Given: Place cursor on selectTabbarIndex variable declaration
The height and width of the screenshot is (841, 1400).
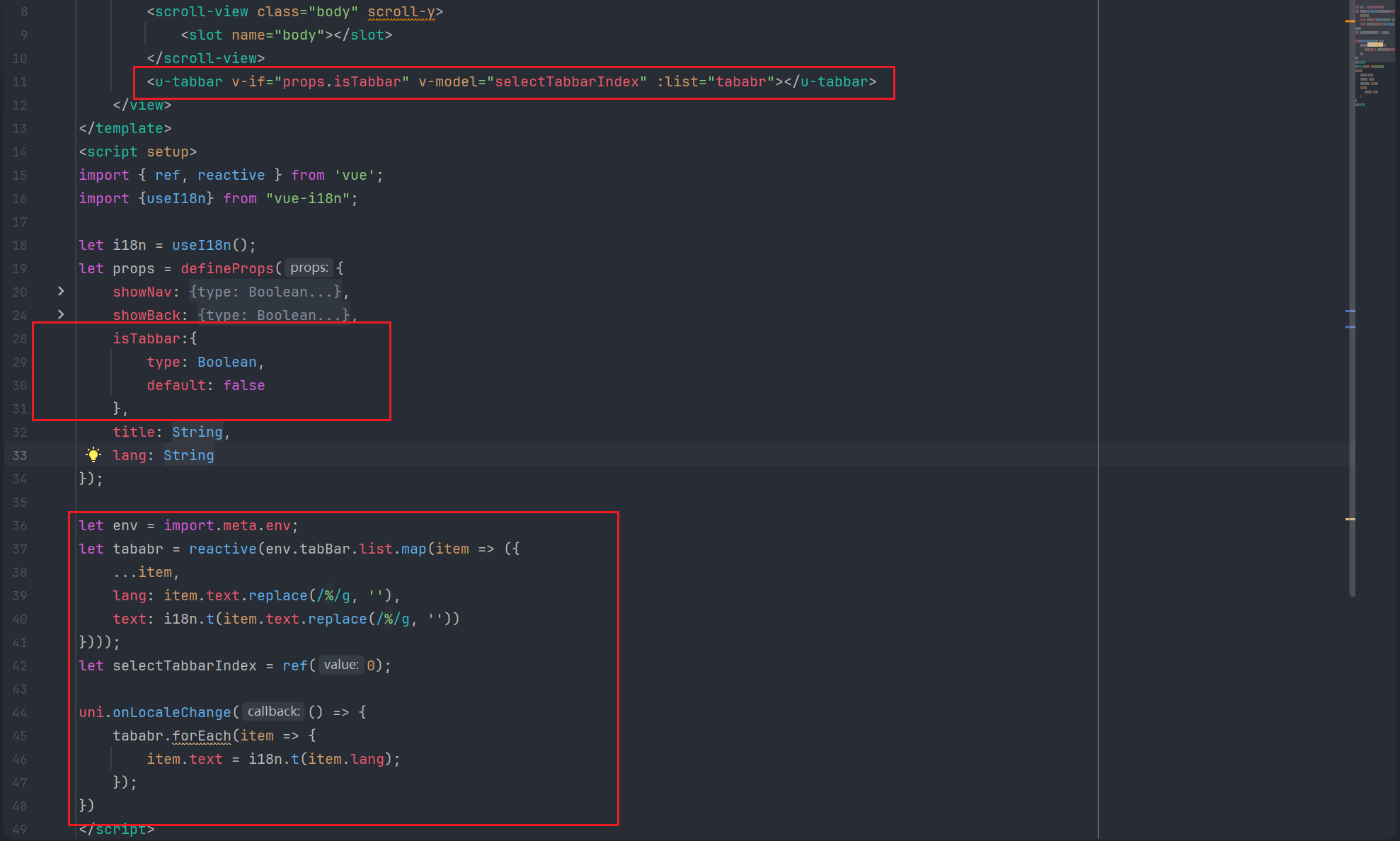Looking at the screenshot, I should 184,666.
